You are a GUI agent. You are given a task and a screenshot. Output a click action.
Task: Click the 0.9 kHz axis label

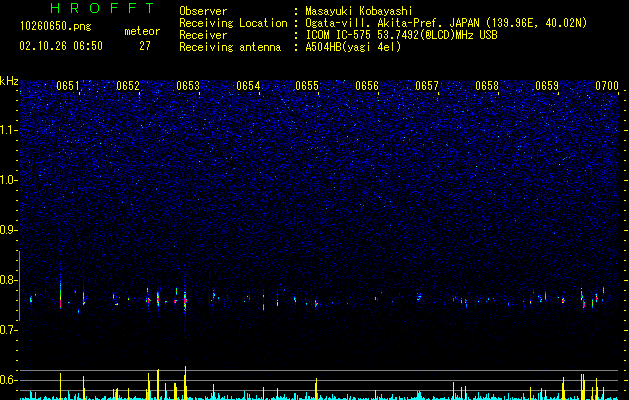tap(9, 230)
